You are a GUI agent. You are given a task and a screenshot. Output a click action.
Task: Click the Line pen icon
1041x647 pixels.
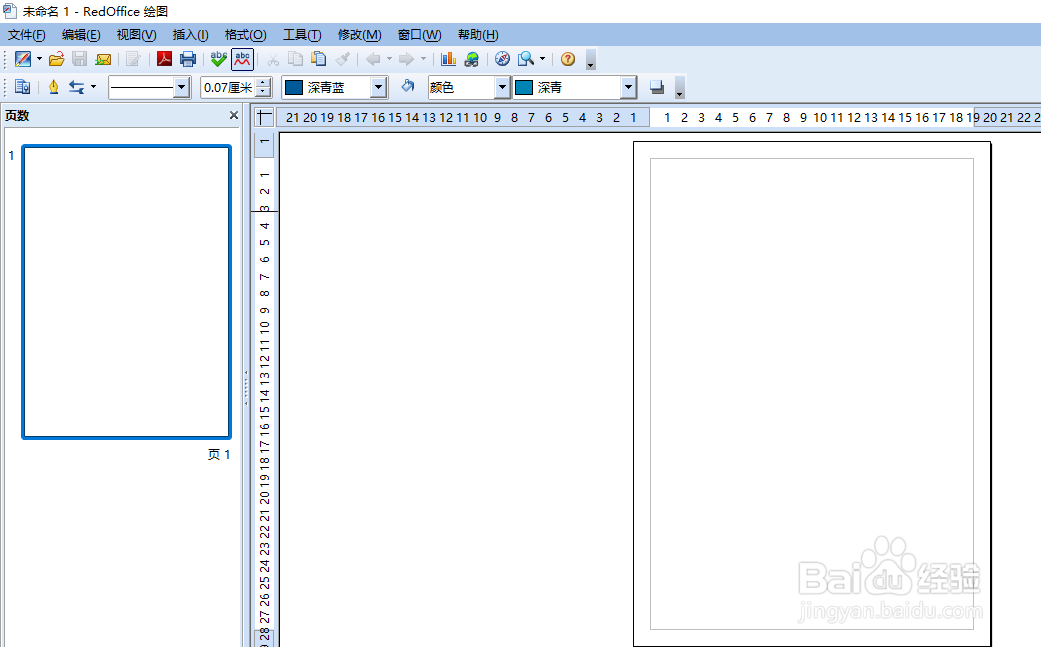click(53, 87)
